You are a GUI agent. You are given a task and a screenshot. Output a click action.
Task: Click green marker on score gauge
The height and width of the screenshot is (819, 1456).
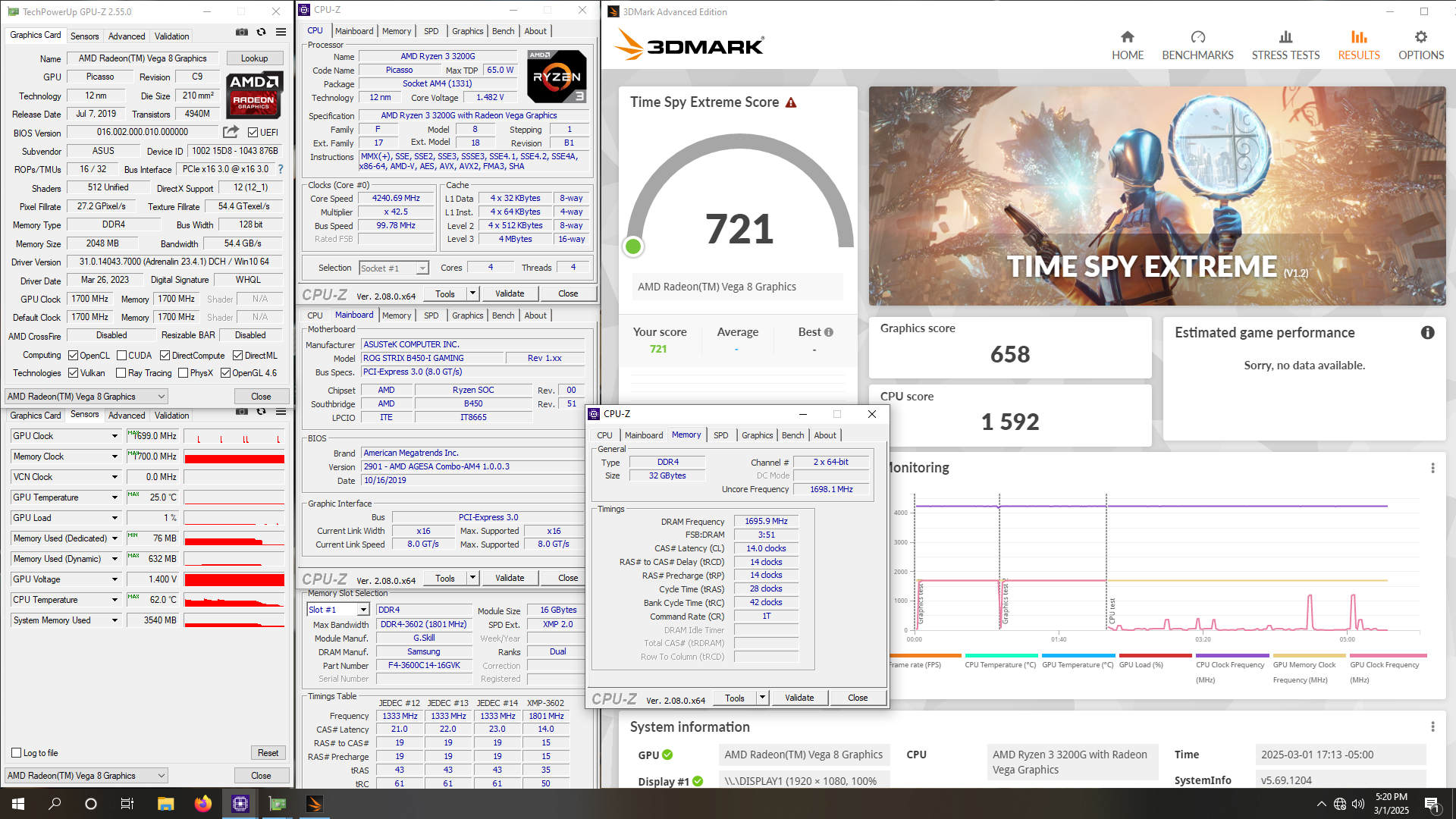(633, 246)
